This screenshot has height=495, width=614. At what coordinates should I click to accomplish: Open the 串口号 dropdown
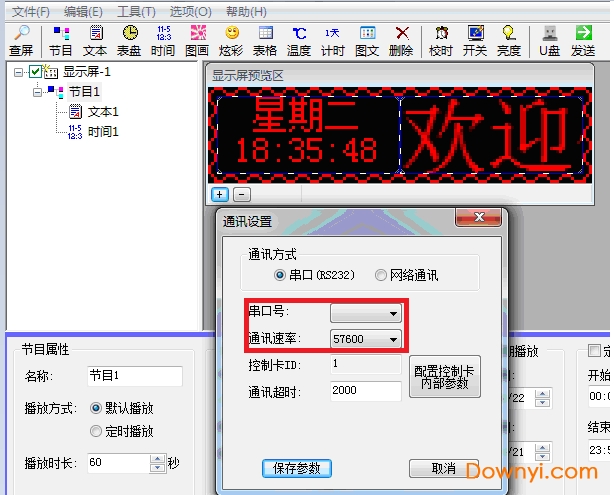(366, 313)
